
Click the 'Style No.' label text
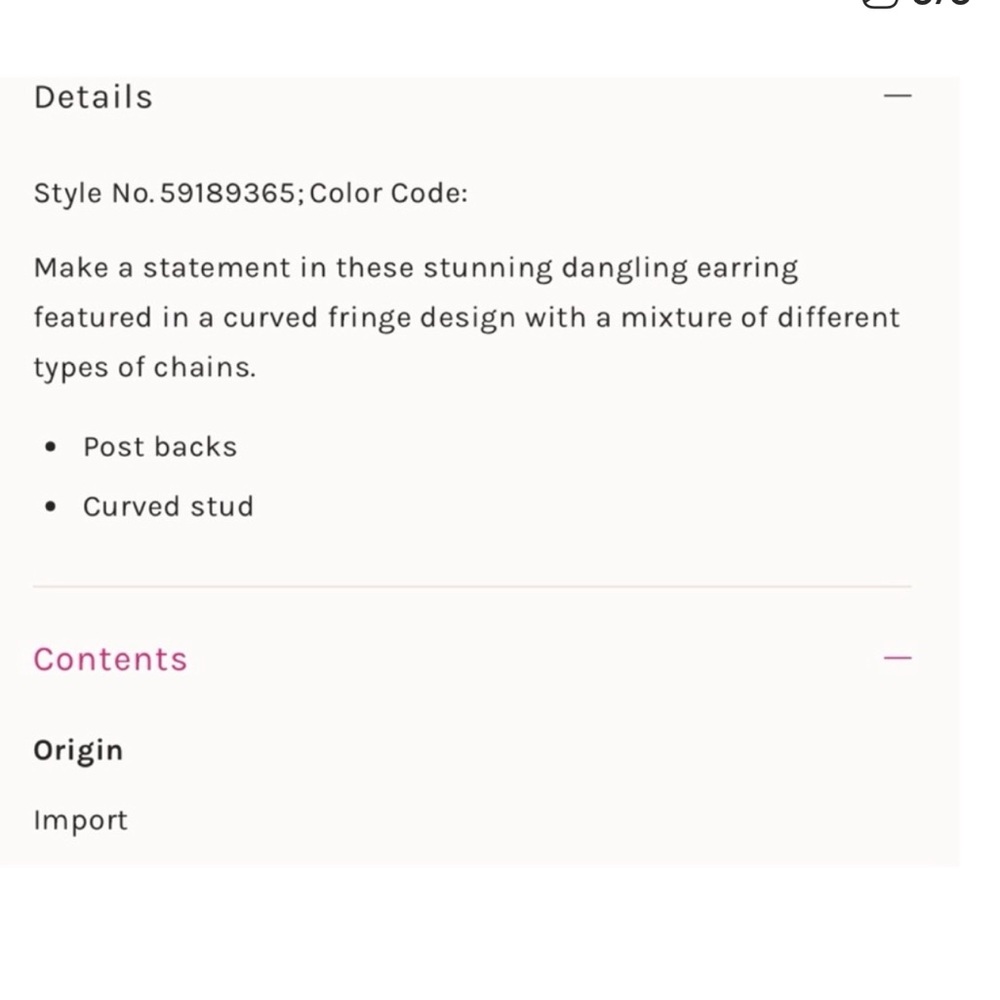click(x=93, y=192)
